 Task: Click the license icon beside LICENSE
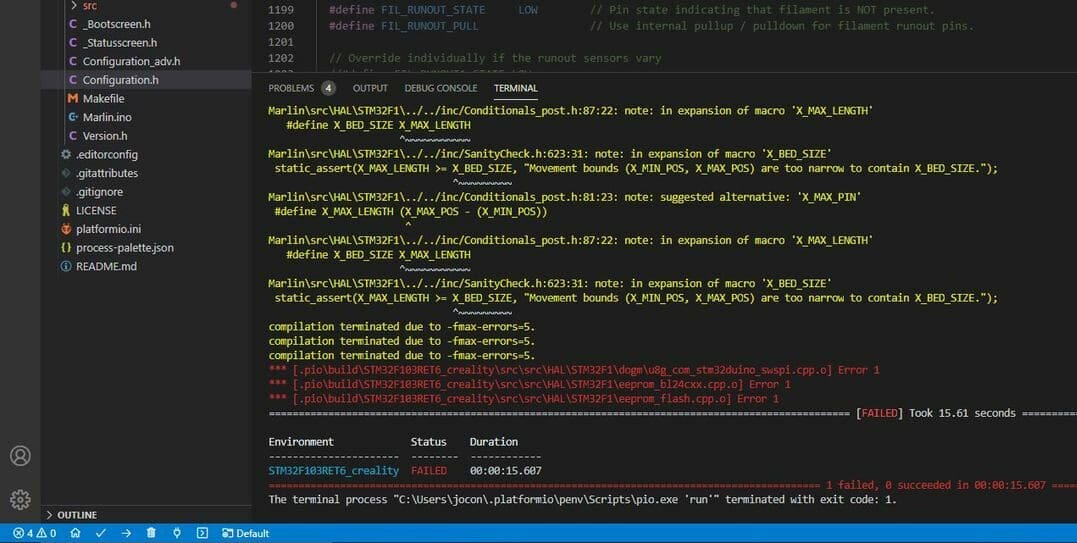(66, 210)
